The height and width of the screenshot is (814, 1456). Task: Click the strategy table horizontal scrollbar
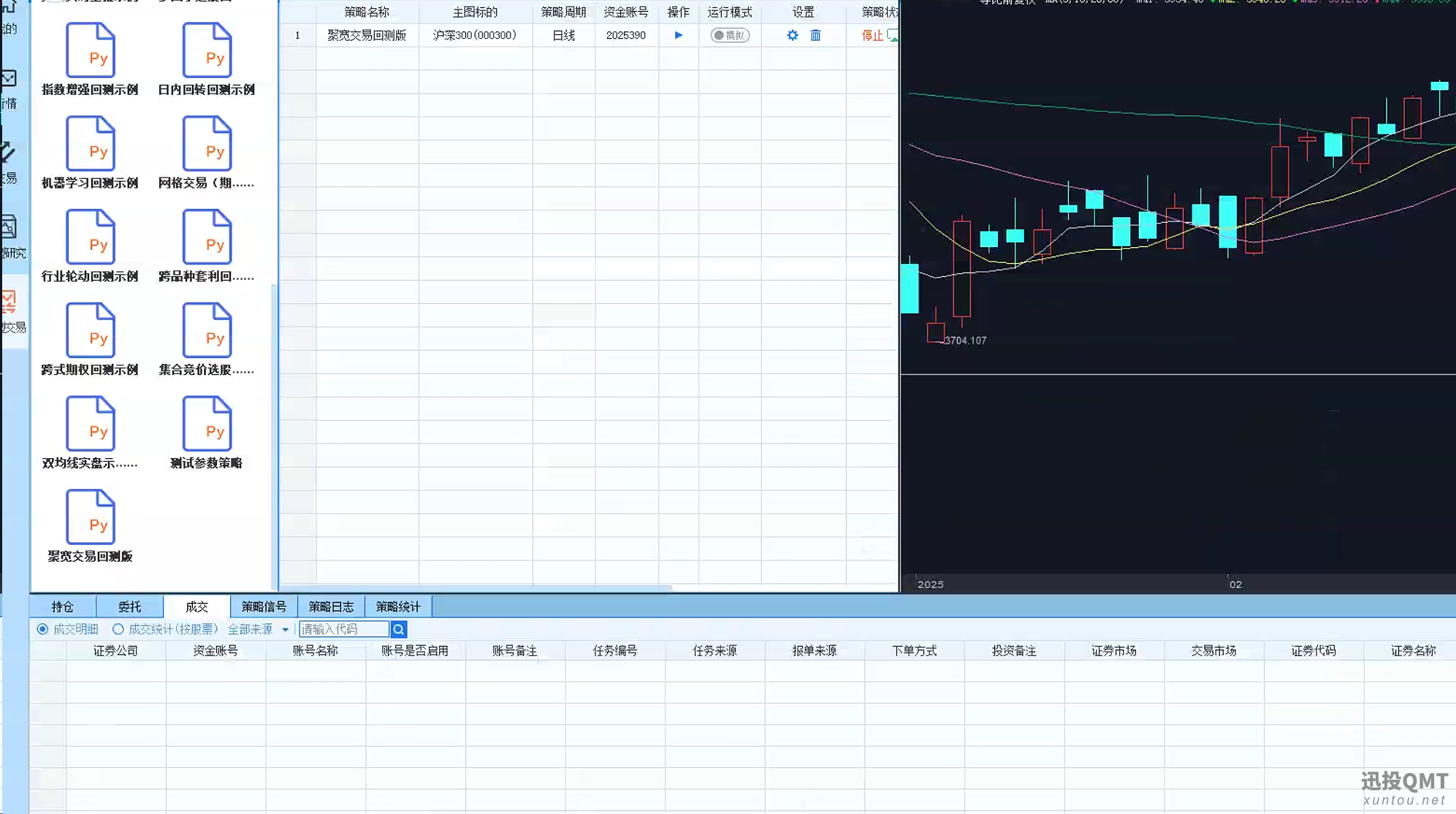pos(475,587)
